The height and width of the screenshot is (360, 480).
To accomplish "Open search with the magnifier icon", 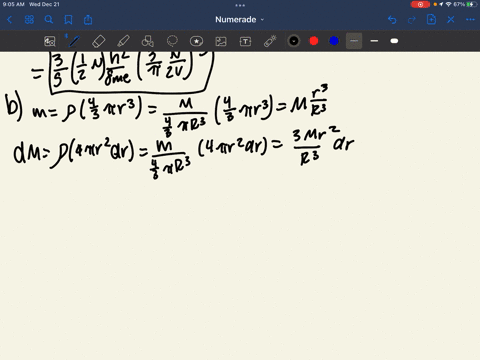I will pos(49,20).
